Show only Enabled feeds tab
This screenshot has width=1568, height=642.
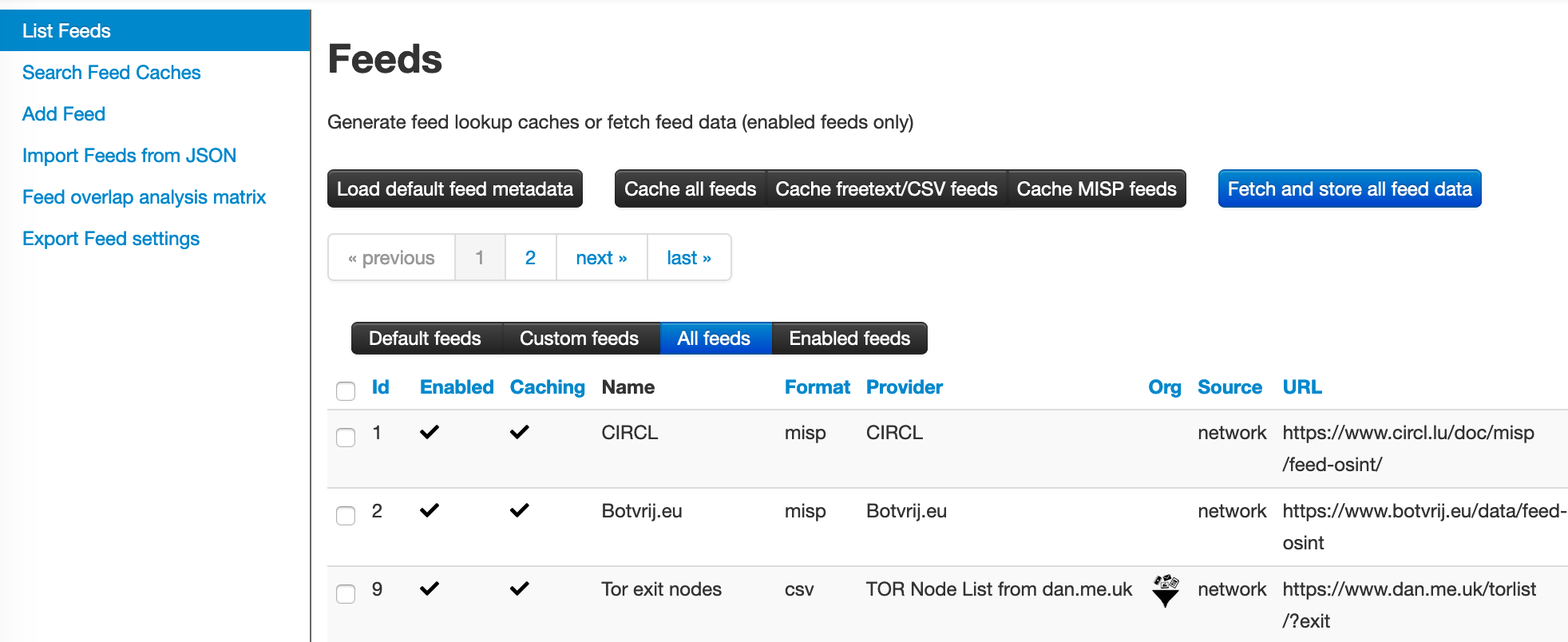(x=849, y=339)
